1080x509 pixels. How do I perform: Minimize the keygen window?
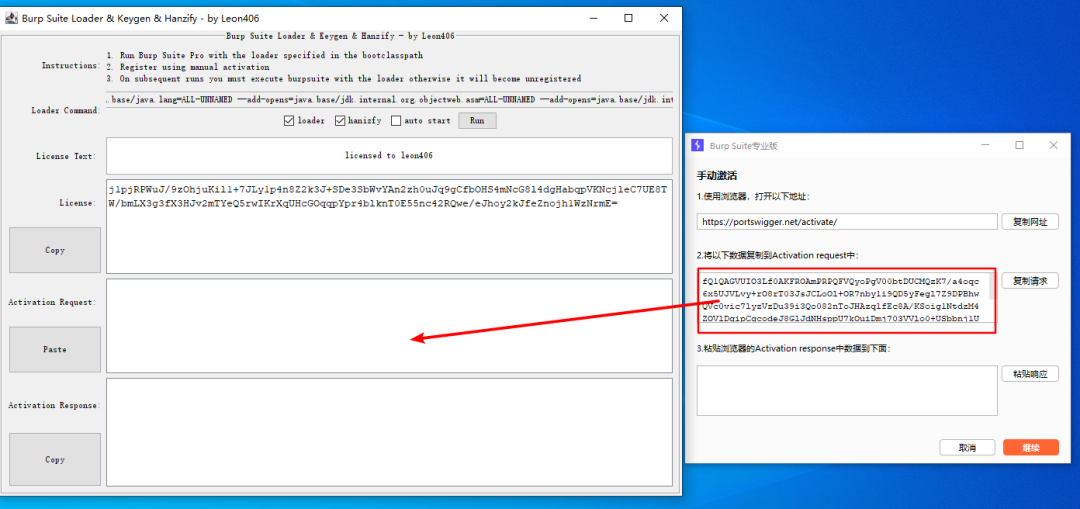[x=593, y=19]
